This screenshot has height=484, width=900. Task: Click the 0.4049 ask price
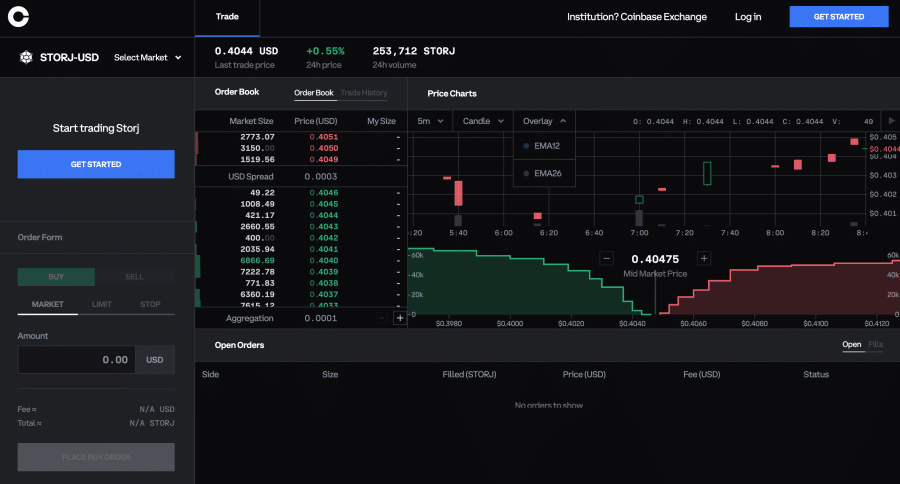pos(324,160)
